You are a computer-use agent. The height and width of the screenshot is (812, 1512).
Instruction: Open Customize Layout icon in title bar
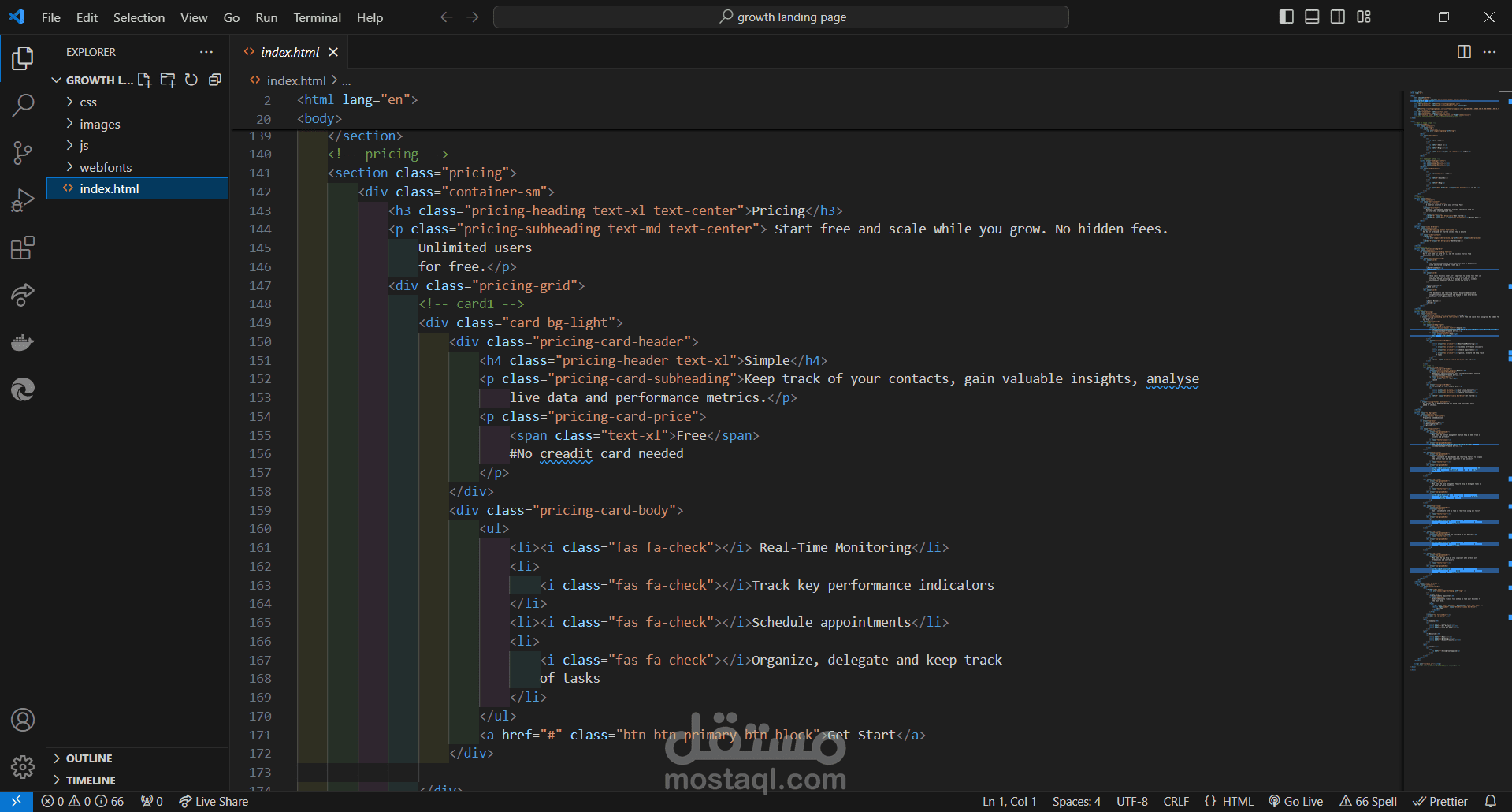click(1364, 17)
